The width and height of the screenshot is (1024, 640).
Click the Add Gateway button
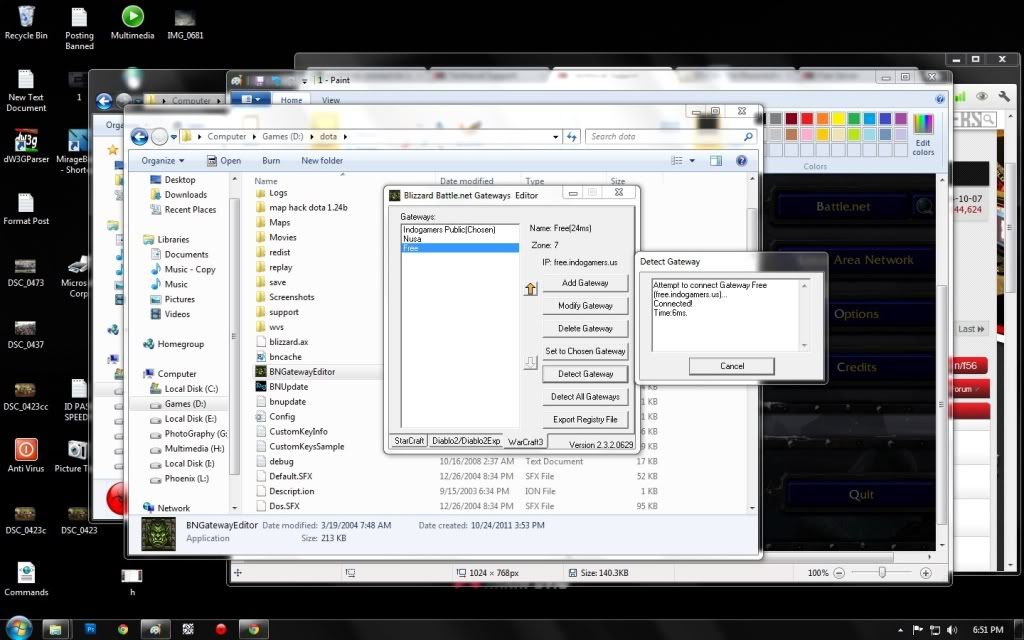pyautogui.click(x=585, y=283)
